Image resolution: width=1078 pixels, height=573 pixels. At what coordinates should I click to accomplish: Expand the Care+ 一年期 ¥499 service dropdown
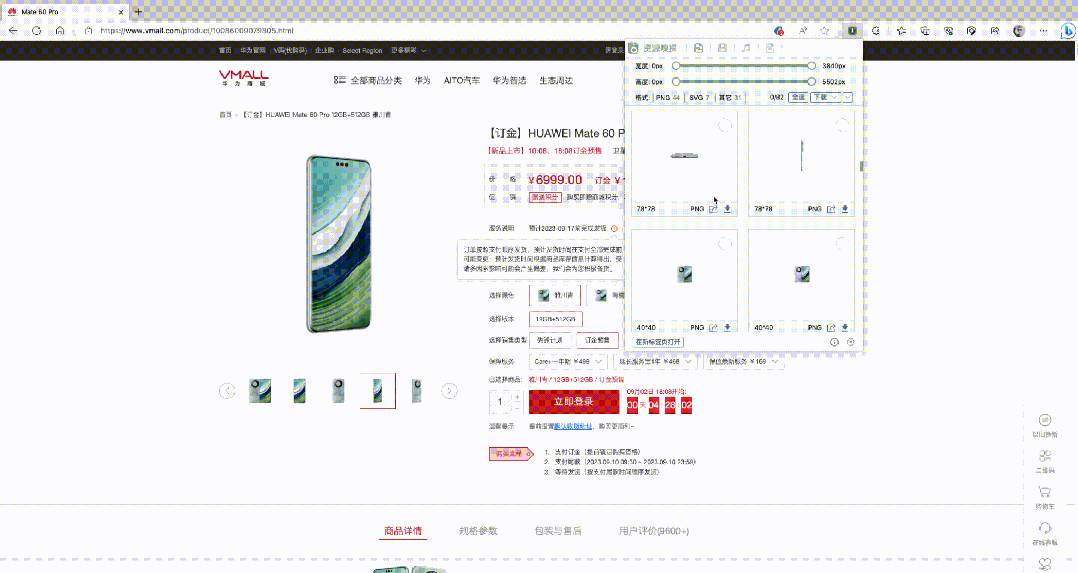[568, 361]
